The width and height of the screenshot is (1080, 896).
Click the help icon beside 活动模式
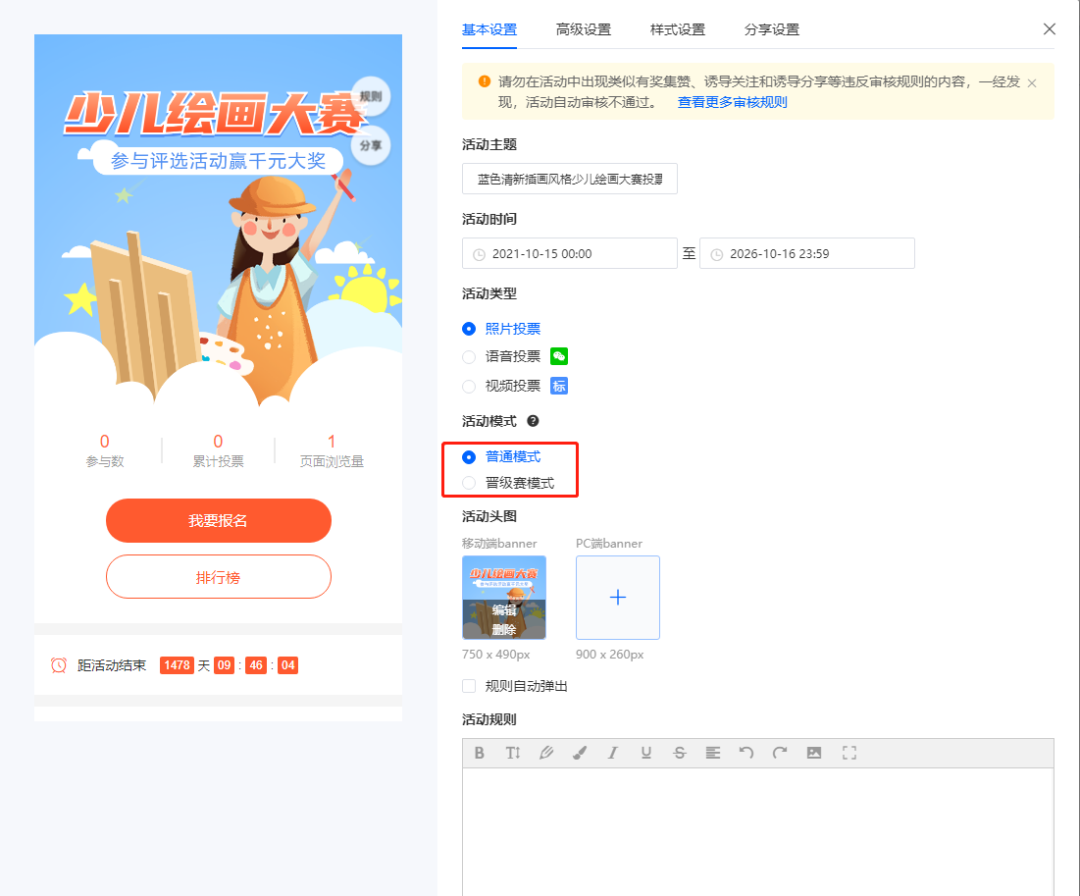[x=533, y=421]
